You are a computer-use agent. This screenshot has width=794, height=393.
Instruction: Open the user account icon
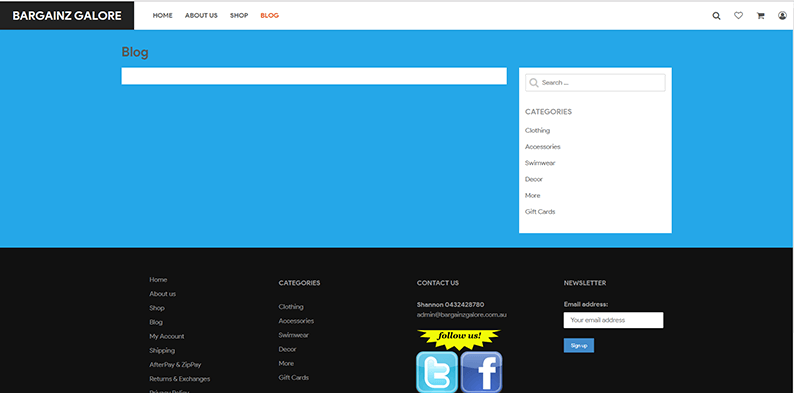pos(782,16)
